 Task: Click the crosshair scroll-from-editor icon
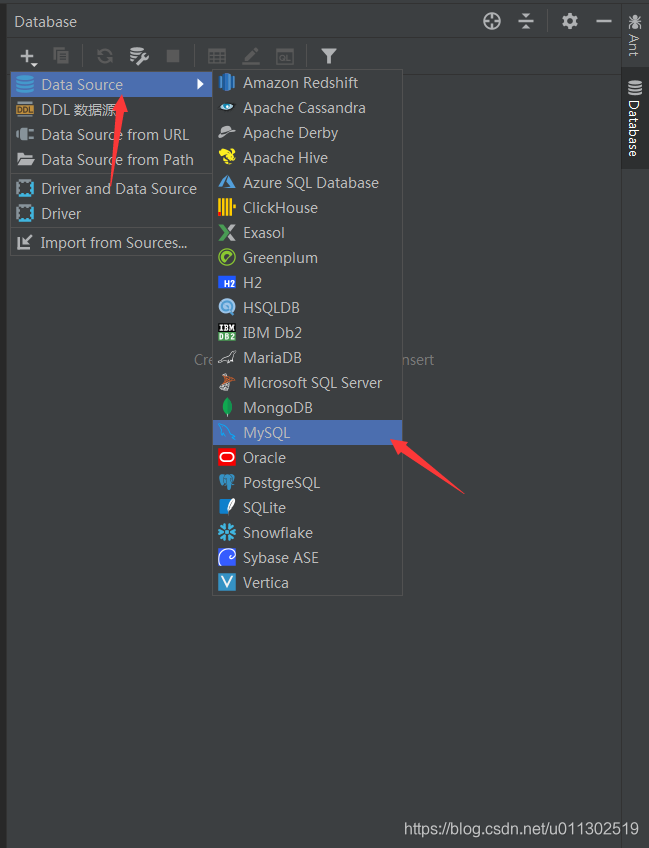coord(492,22)
